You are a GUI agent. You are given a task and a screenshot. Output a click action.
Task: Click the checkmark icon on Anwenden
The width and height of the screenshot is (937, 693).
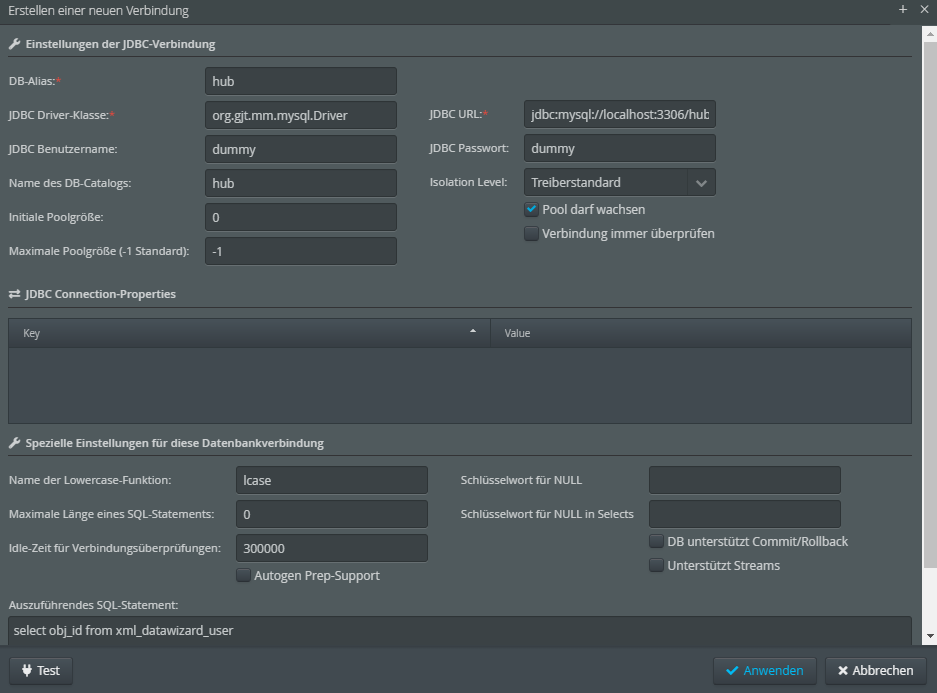tap(732, 670)
